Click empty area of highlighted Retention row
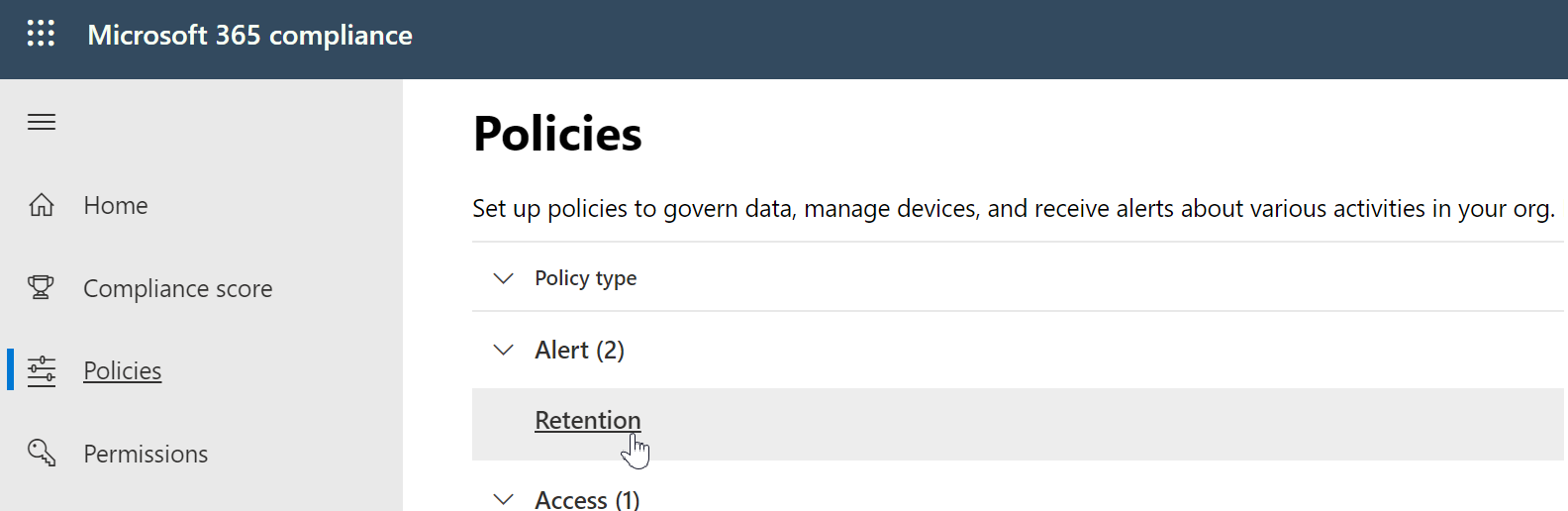 point(1089,424)
